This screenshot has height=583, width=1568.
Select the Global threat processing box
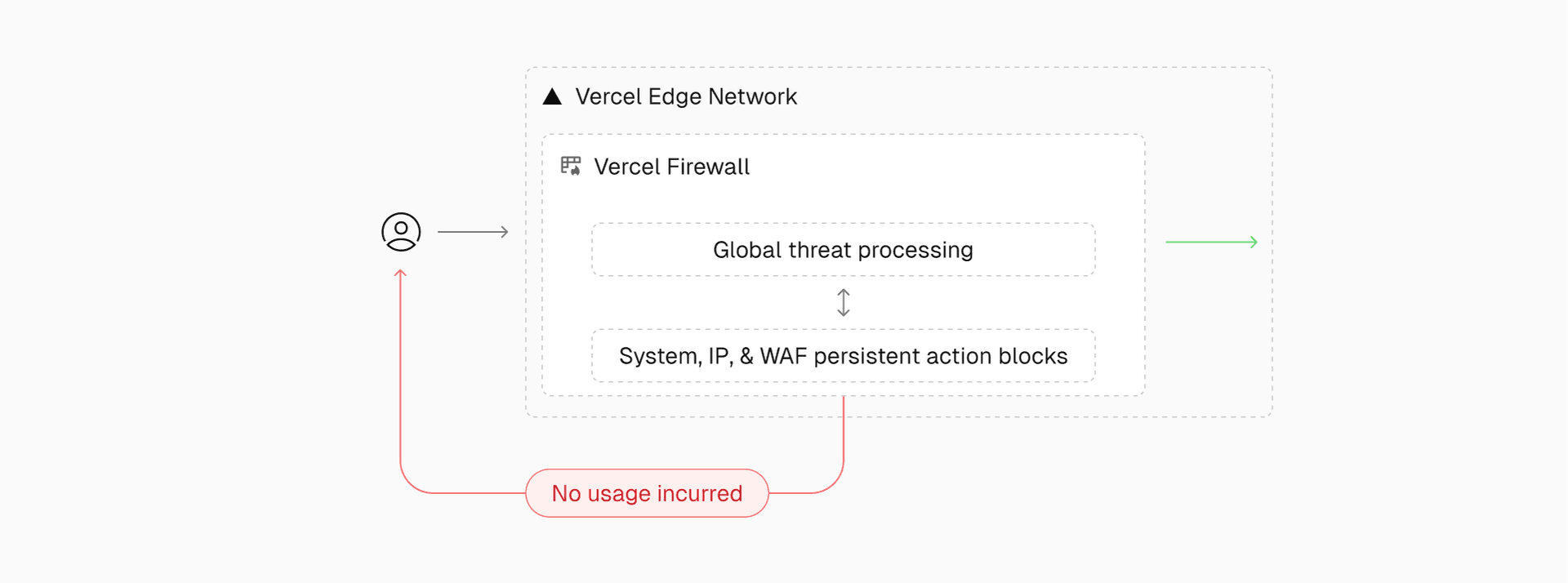point(843,250)
